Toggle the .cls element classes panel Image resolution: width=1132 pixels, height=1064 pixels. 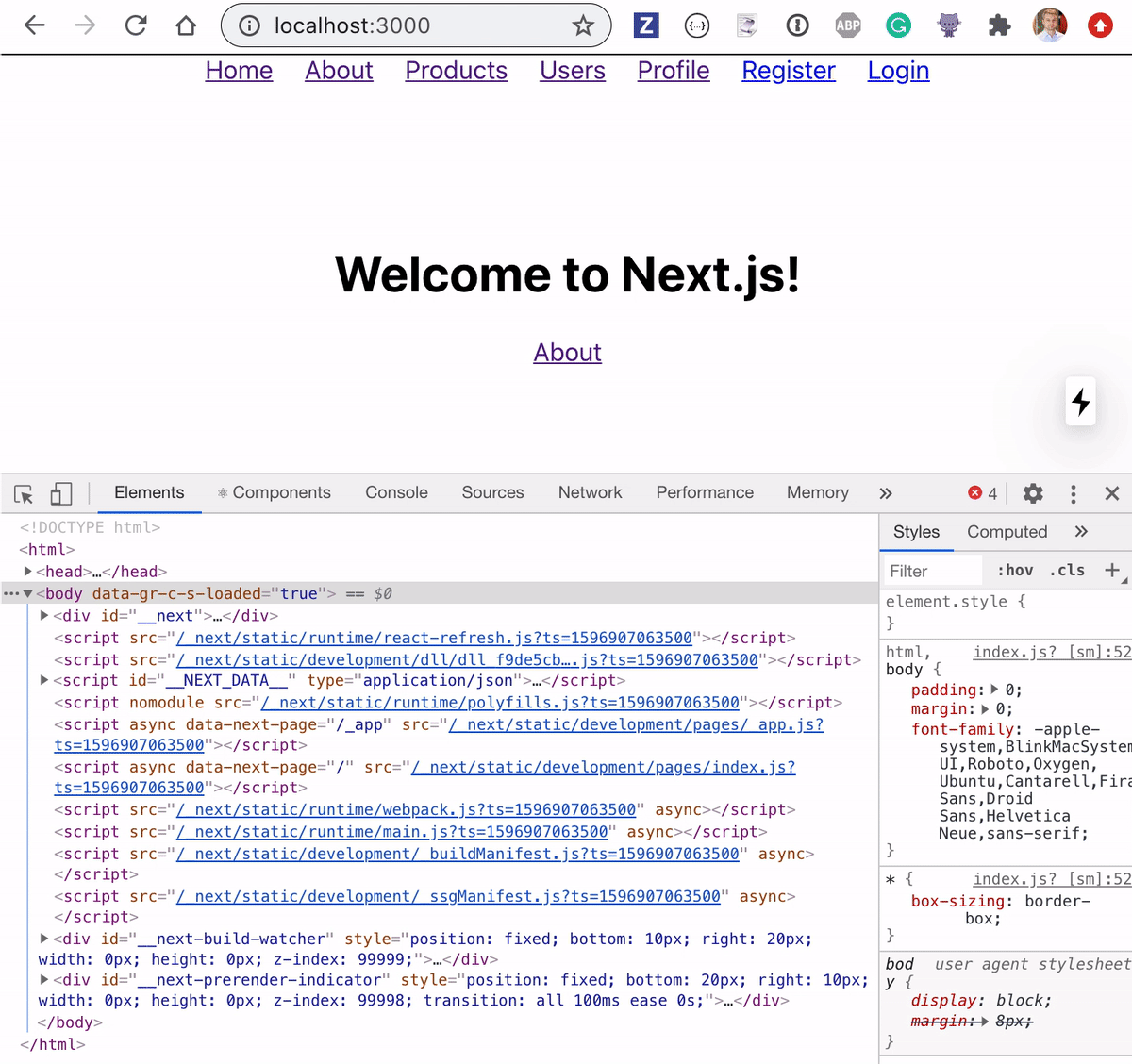1067,570
